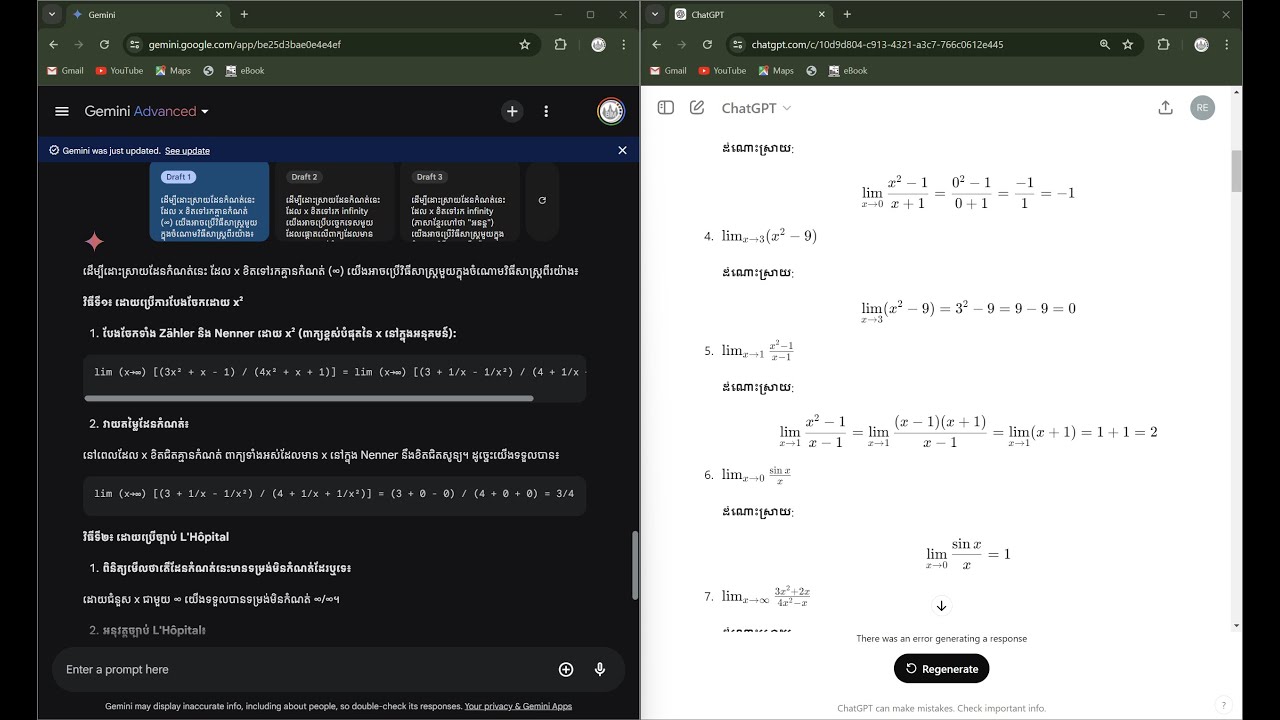Close the ChatGPT browser tab

pyautogui.click(x=822, y=15)
